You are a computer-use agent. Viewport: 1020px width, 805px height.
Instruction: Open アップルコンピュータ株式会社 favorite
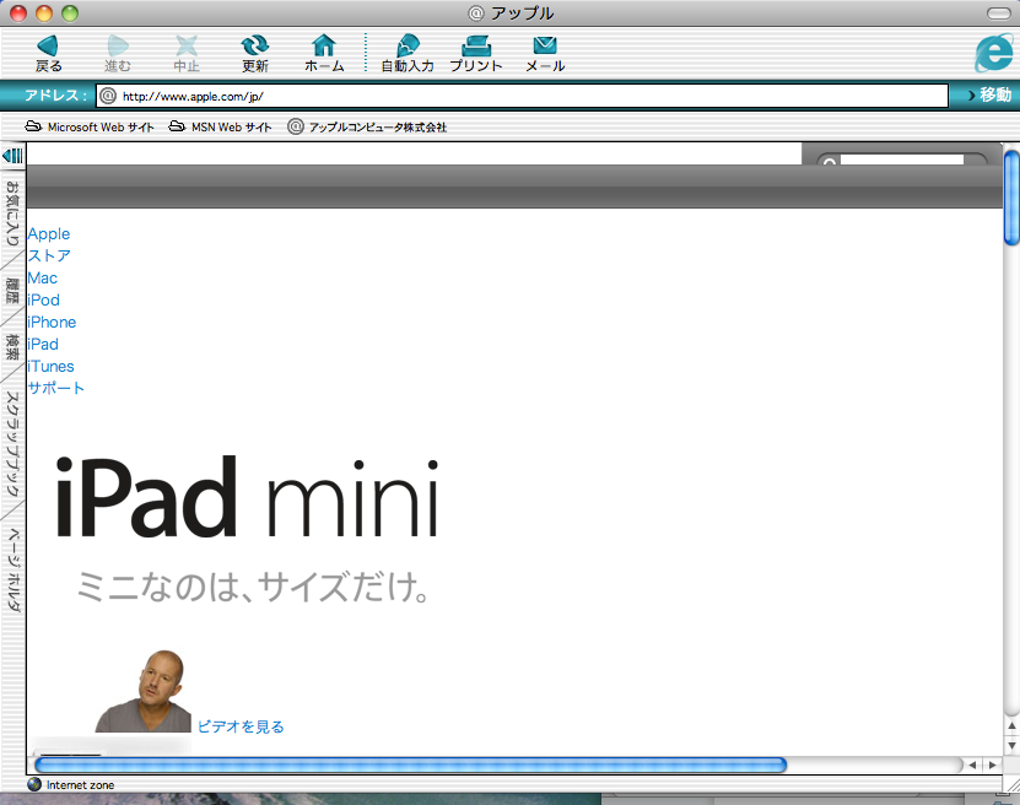(367, 127)
